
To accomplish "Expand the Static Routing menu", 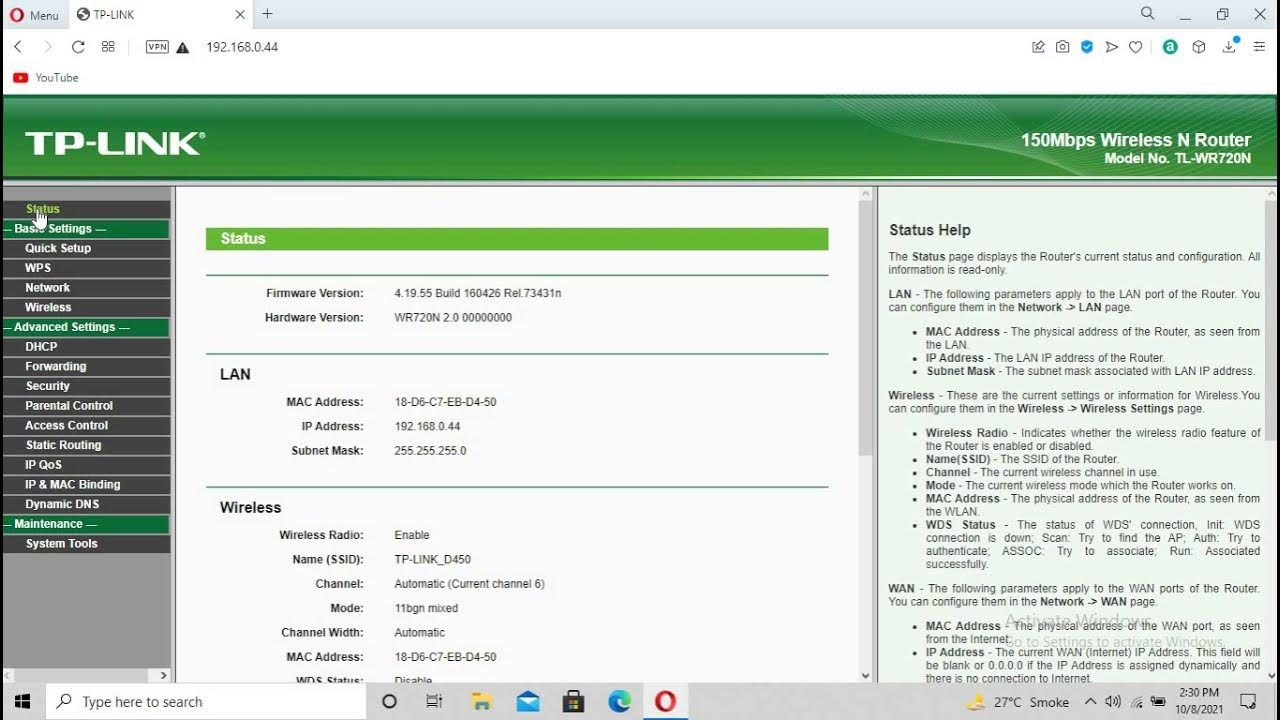I will tap(63, 445).
